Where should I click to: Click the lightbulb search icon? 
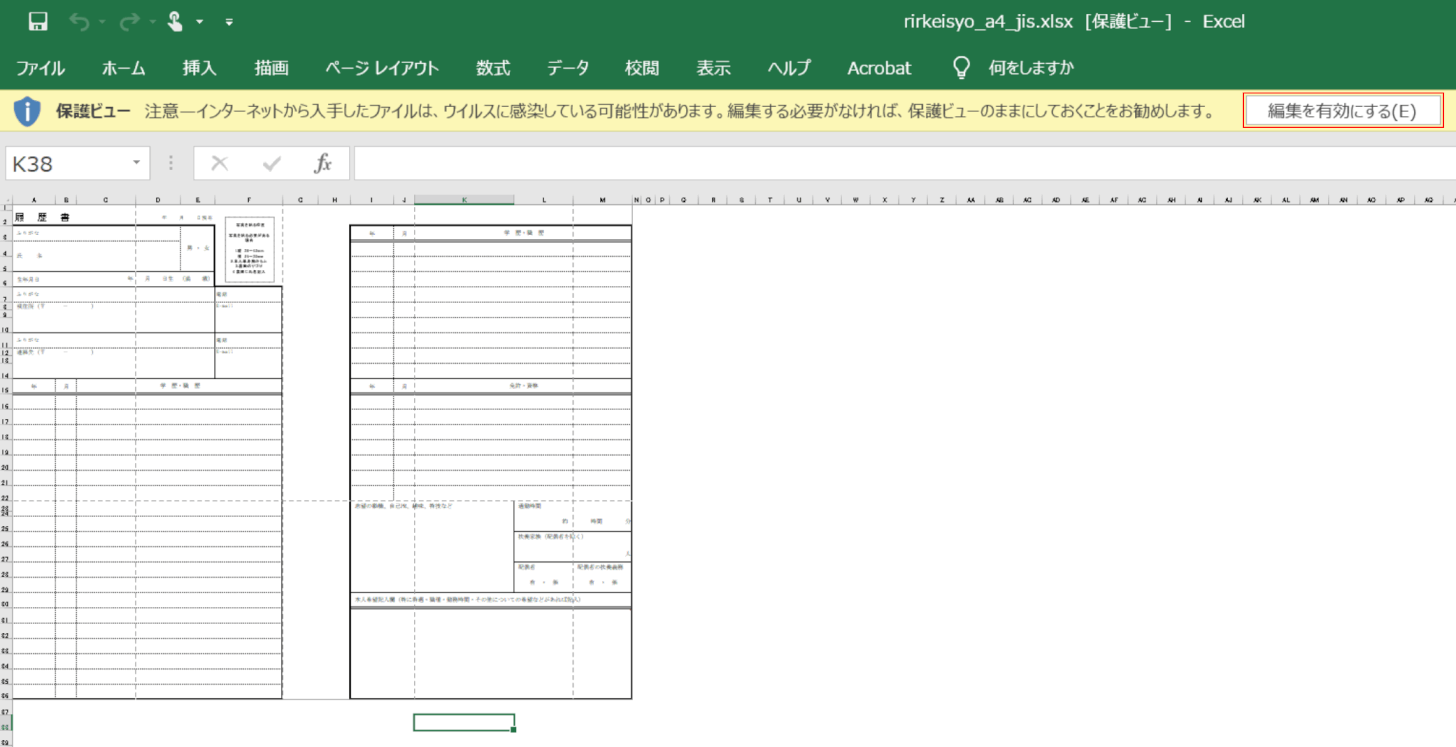961,68
